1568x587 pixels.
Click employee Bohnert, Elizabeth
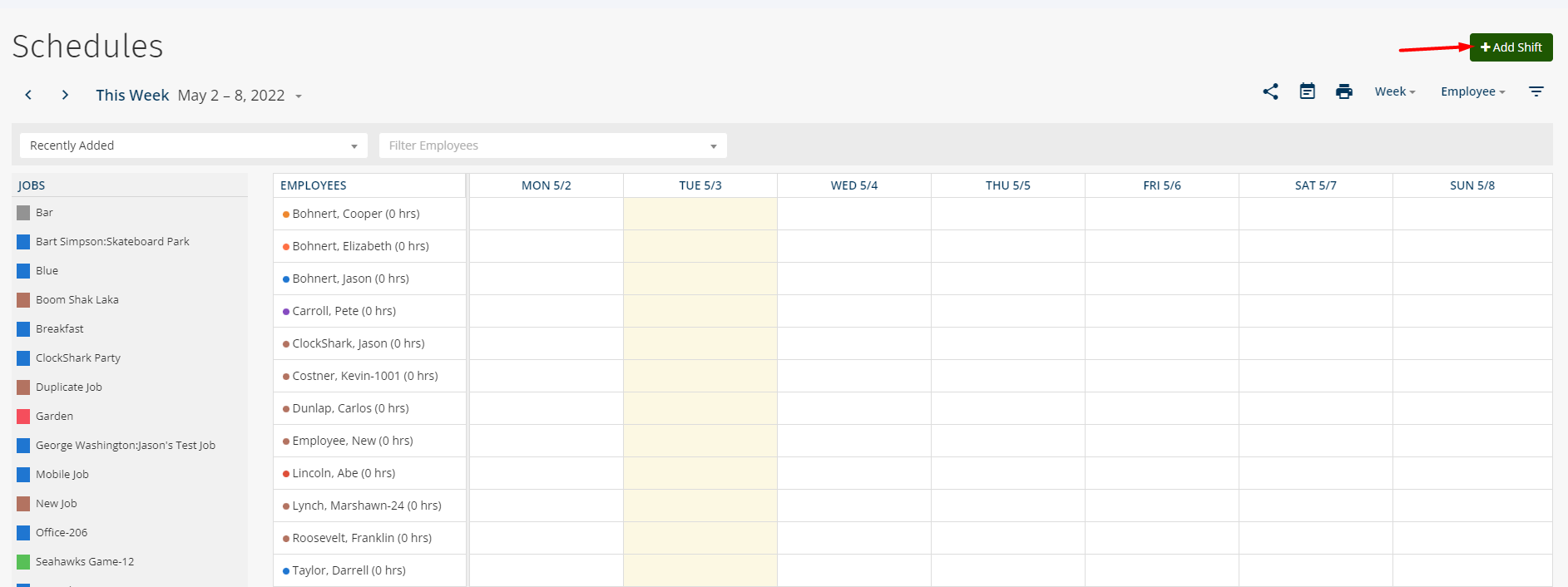360,246
